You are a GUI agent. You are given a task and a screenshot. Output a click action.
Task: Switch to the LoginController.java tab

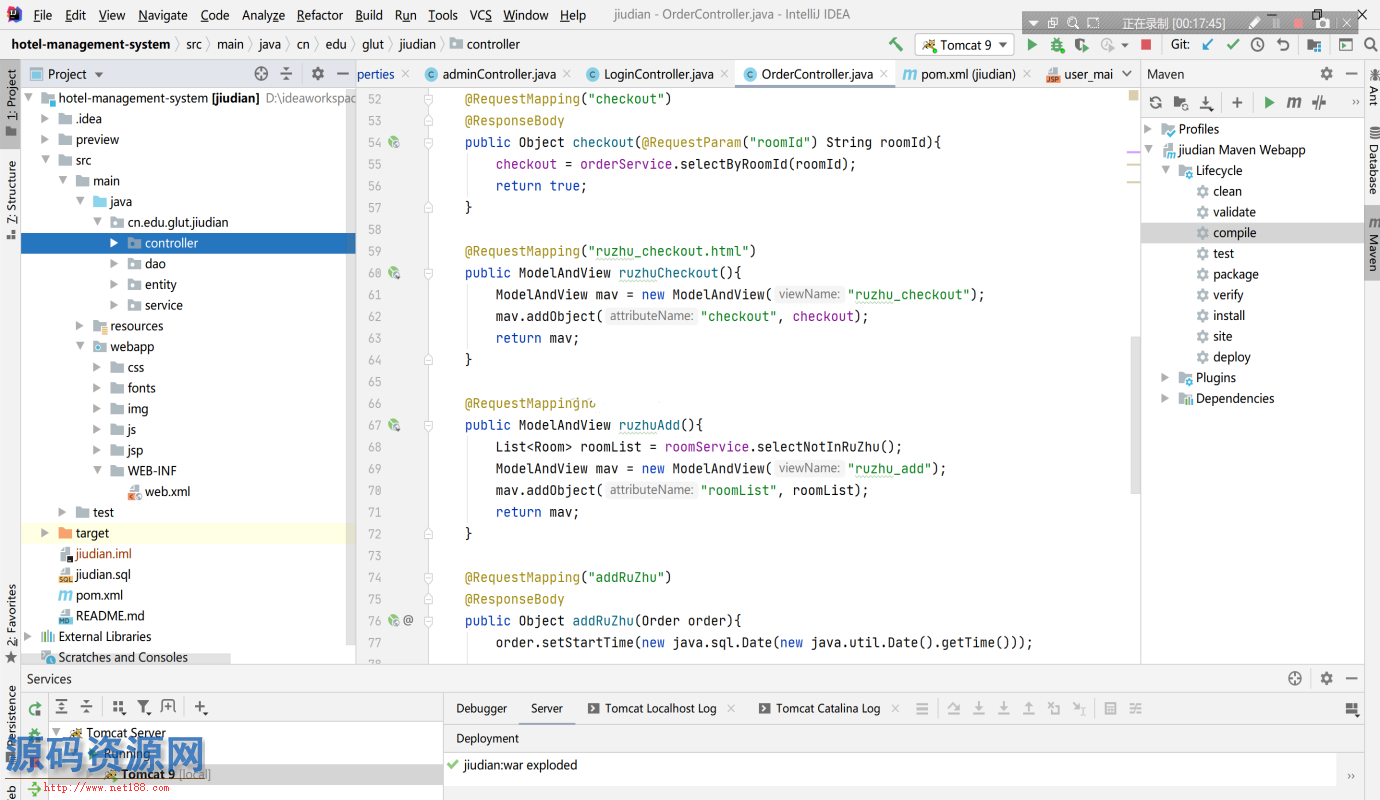[x=658, y=74]
